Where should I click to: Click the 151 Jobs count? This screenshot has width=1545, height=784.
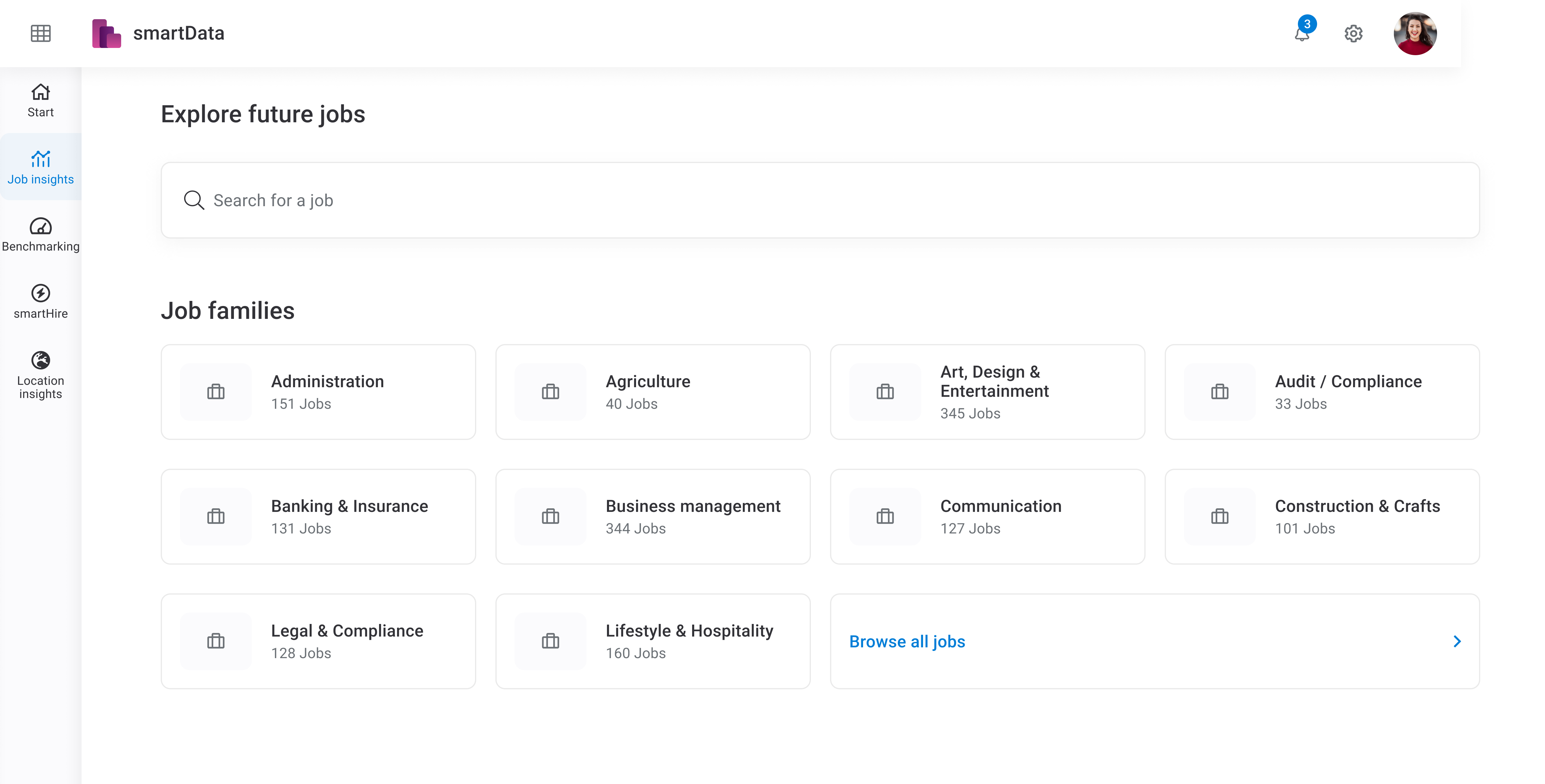[301, 404]
